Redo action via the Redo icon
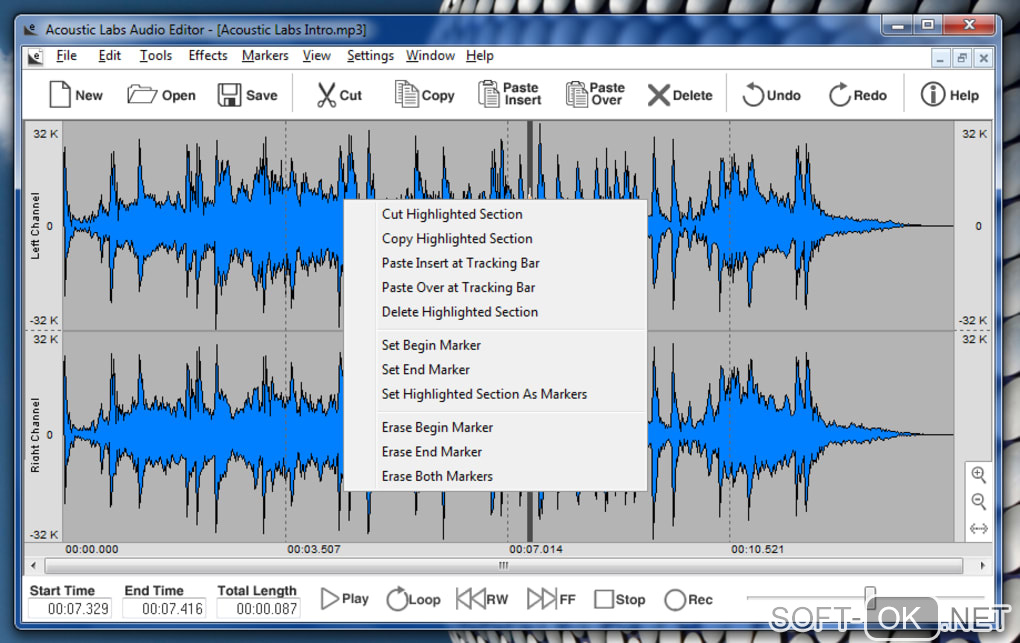This screenshot has height=643, width=1020. point(839,94)
